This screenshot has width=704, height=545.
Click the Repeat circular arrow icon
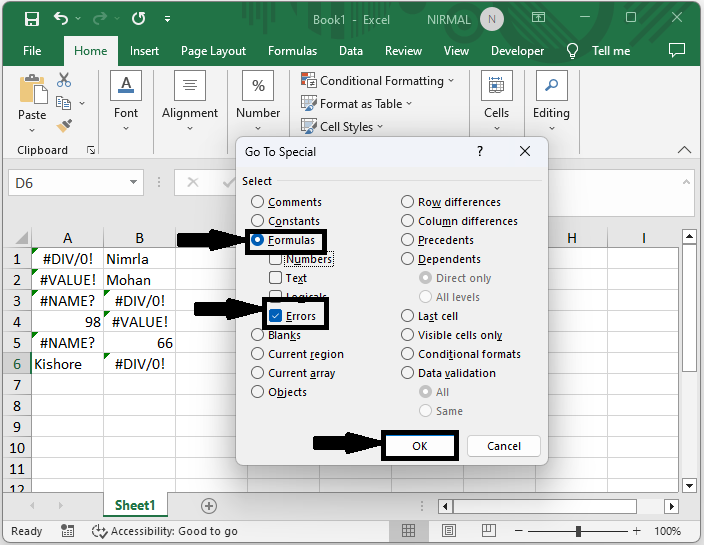coord(139,18)
